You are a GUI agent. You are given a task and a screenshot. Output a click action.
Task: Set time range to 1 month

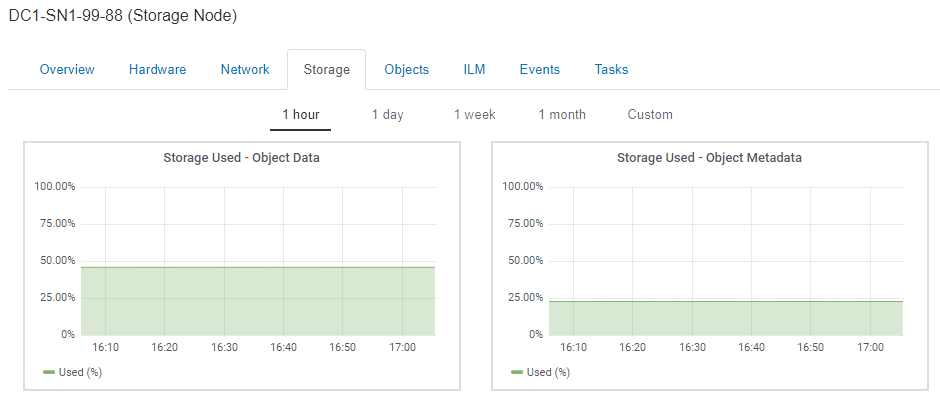tap(562, 115)
